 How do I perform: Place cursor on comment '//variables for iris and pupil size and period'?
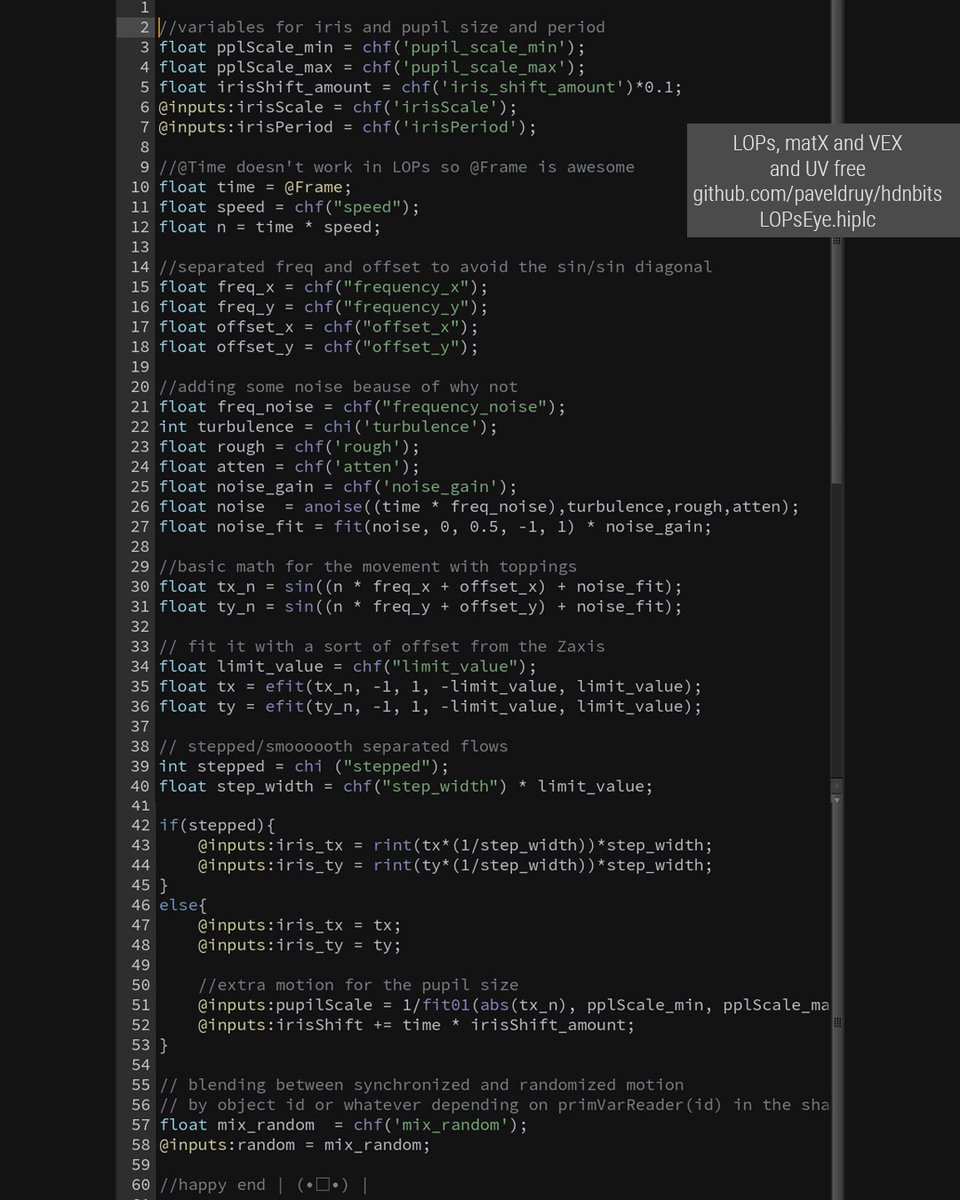tap(382, 27)
